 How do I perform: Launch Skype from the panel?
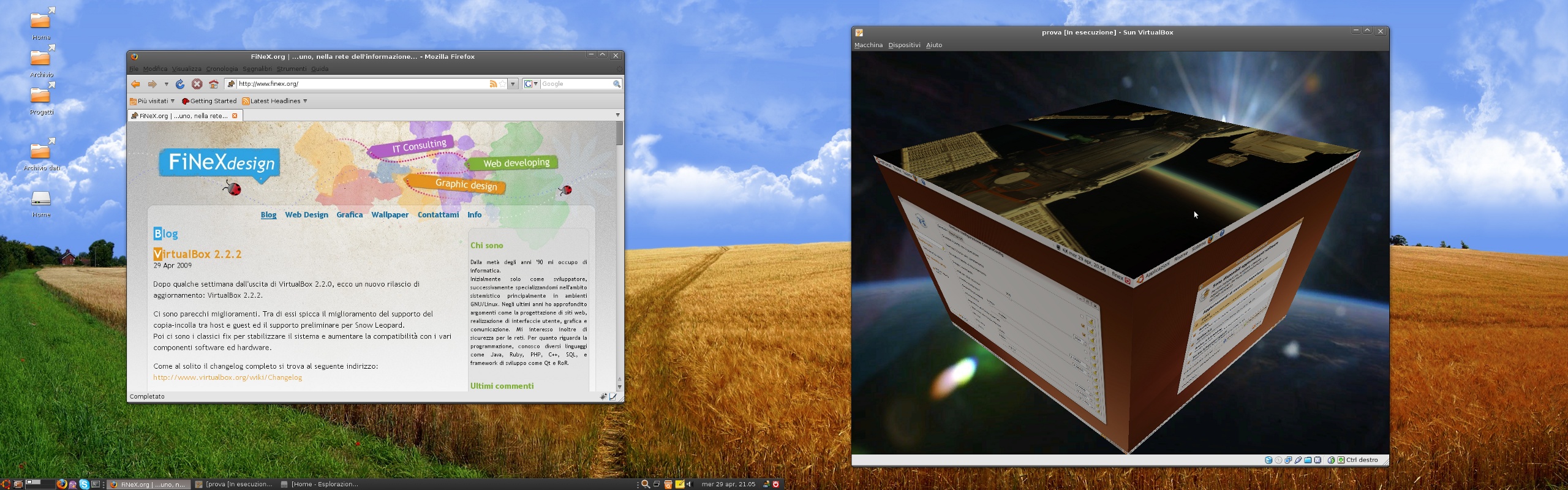[84, 484]
